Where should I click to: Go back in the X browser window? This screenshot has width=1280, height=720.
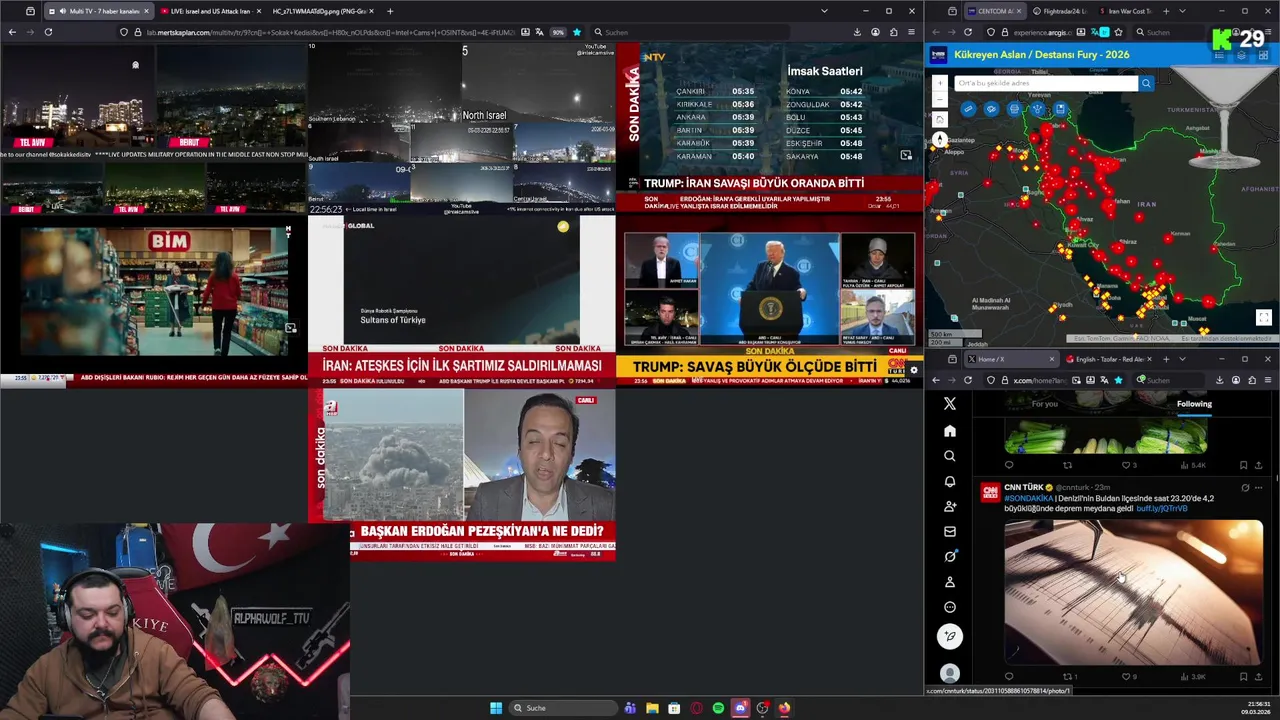[x=935, y=380]
